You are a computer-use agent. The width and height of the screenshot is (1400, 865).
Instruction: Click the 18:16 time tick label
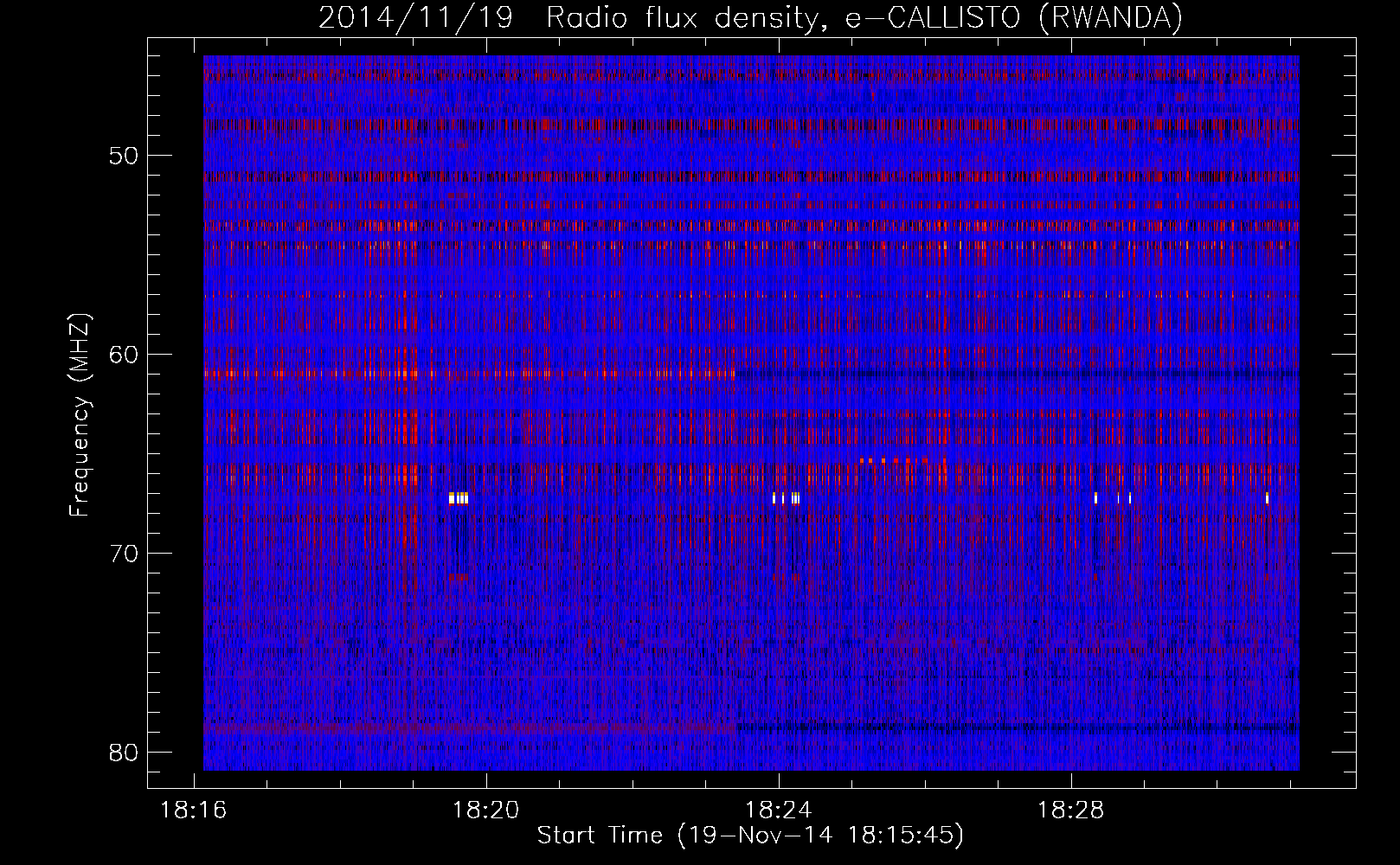tap(193, 811)
